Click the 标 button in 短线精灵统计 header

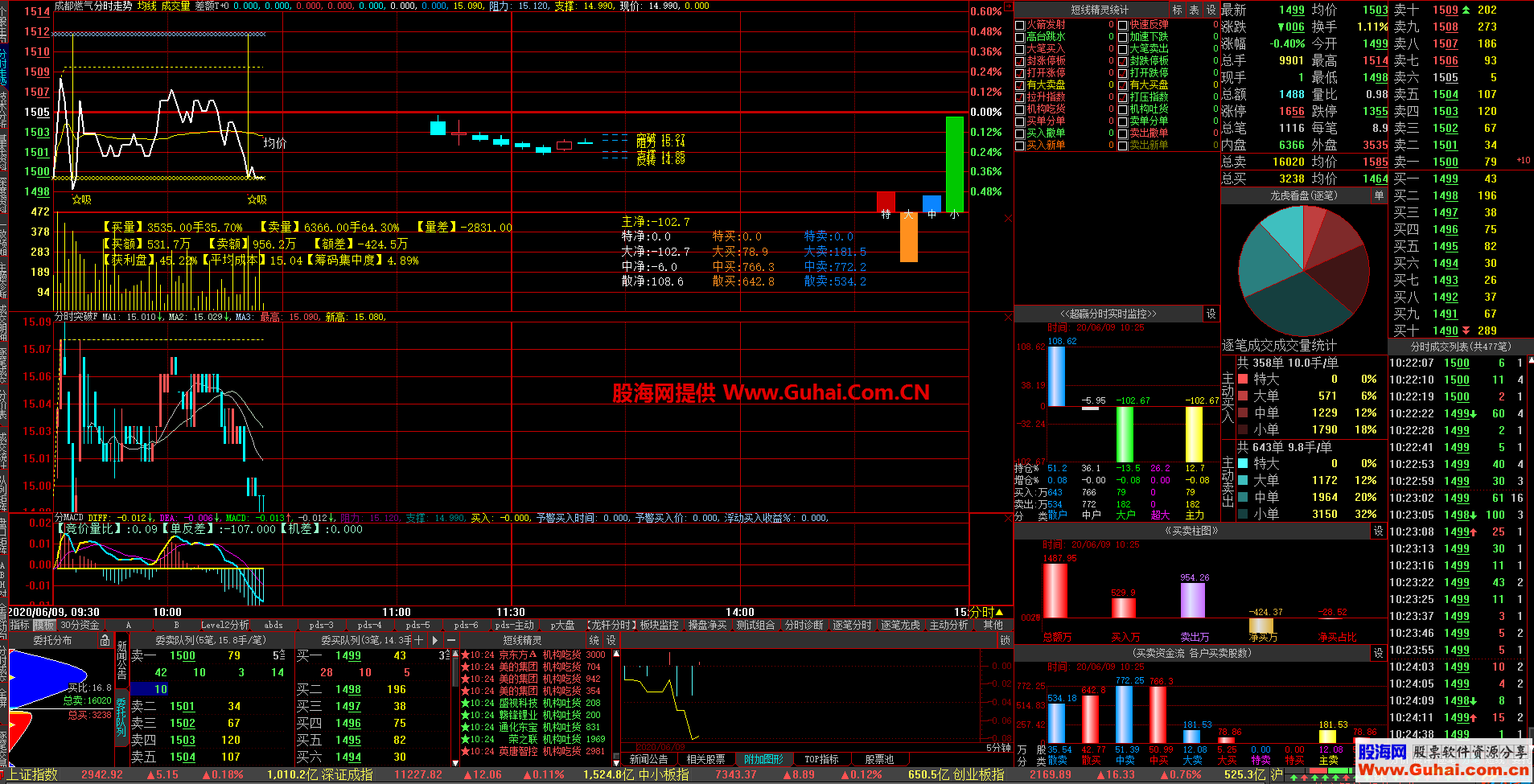pos(1178,10)
